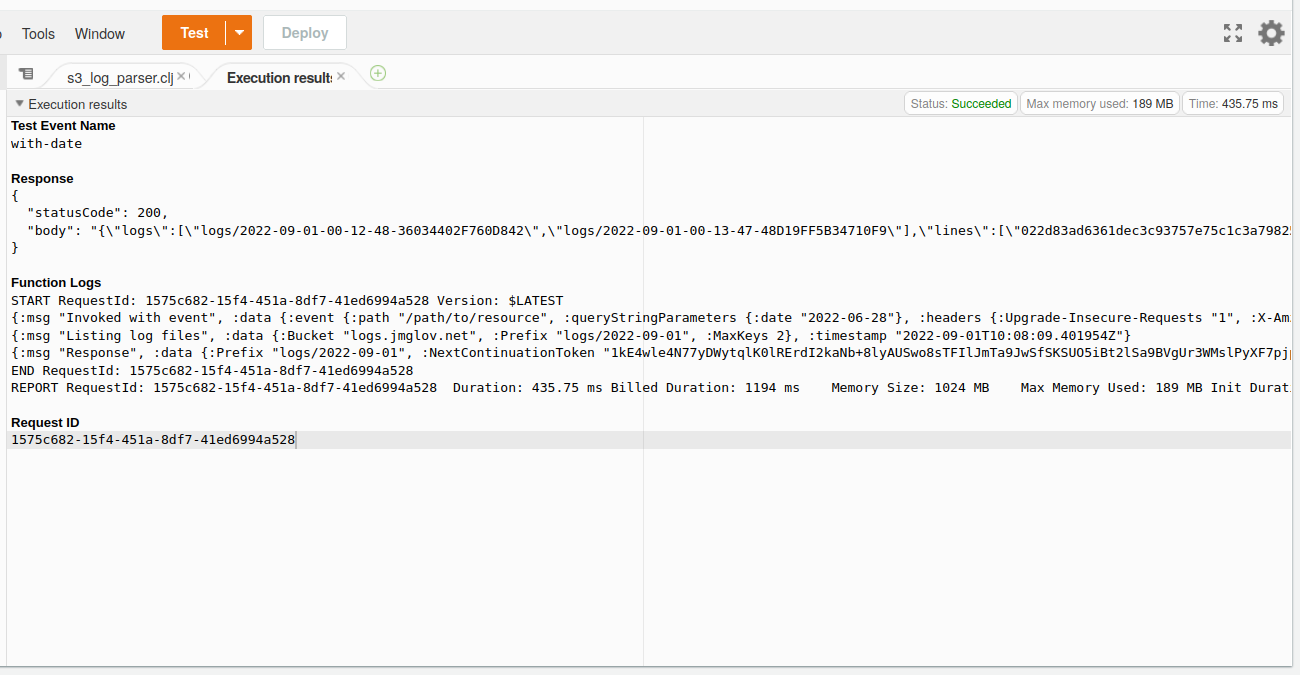
Task: Click the orange Test button
Action: (x=194, y=33)
